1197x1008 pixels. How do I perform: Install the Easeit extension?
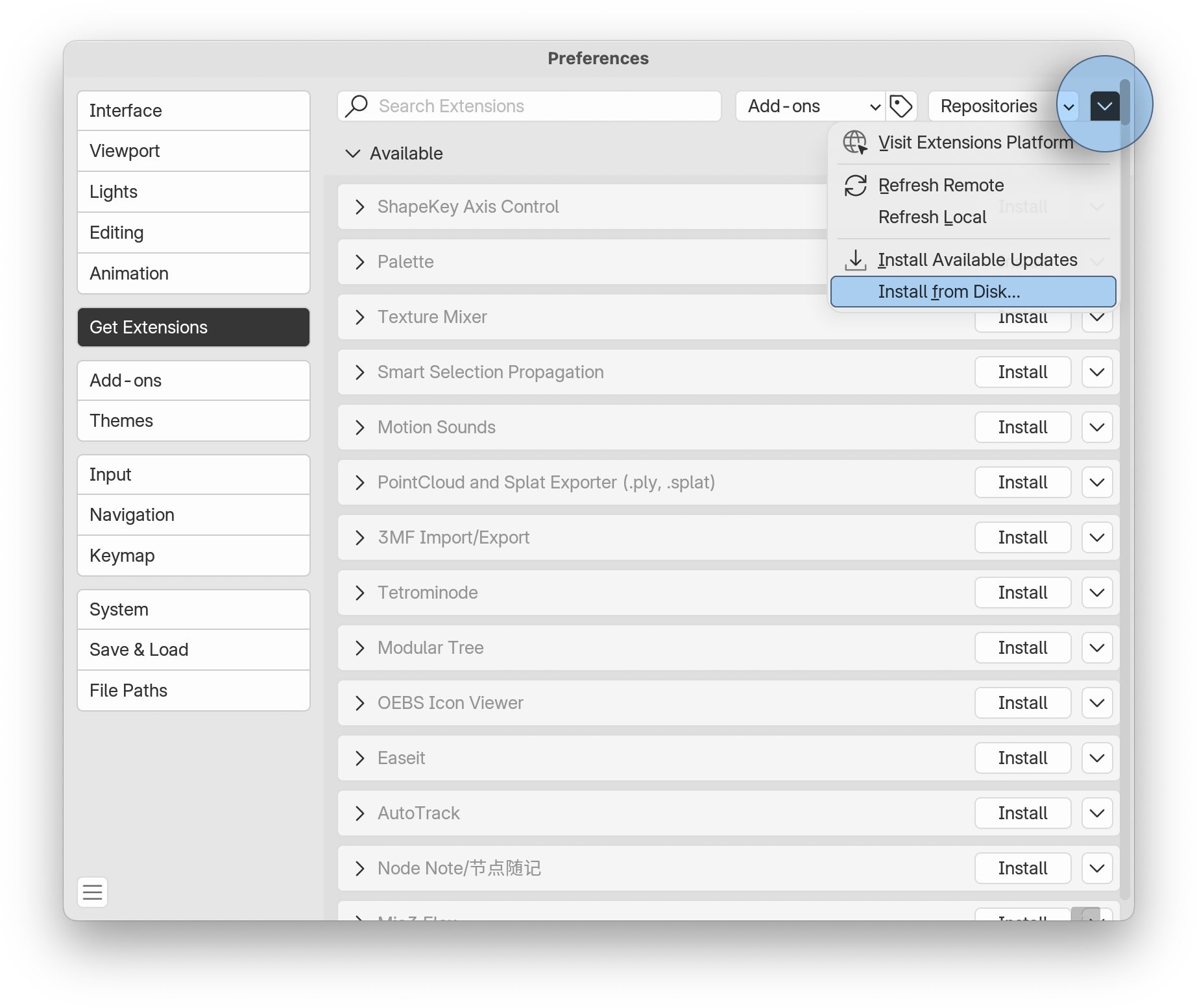(1022, 758)
